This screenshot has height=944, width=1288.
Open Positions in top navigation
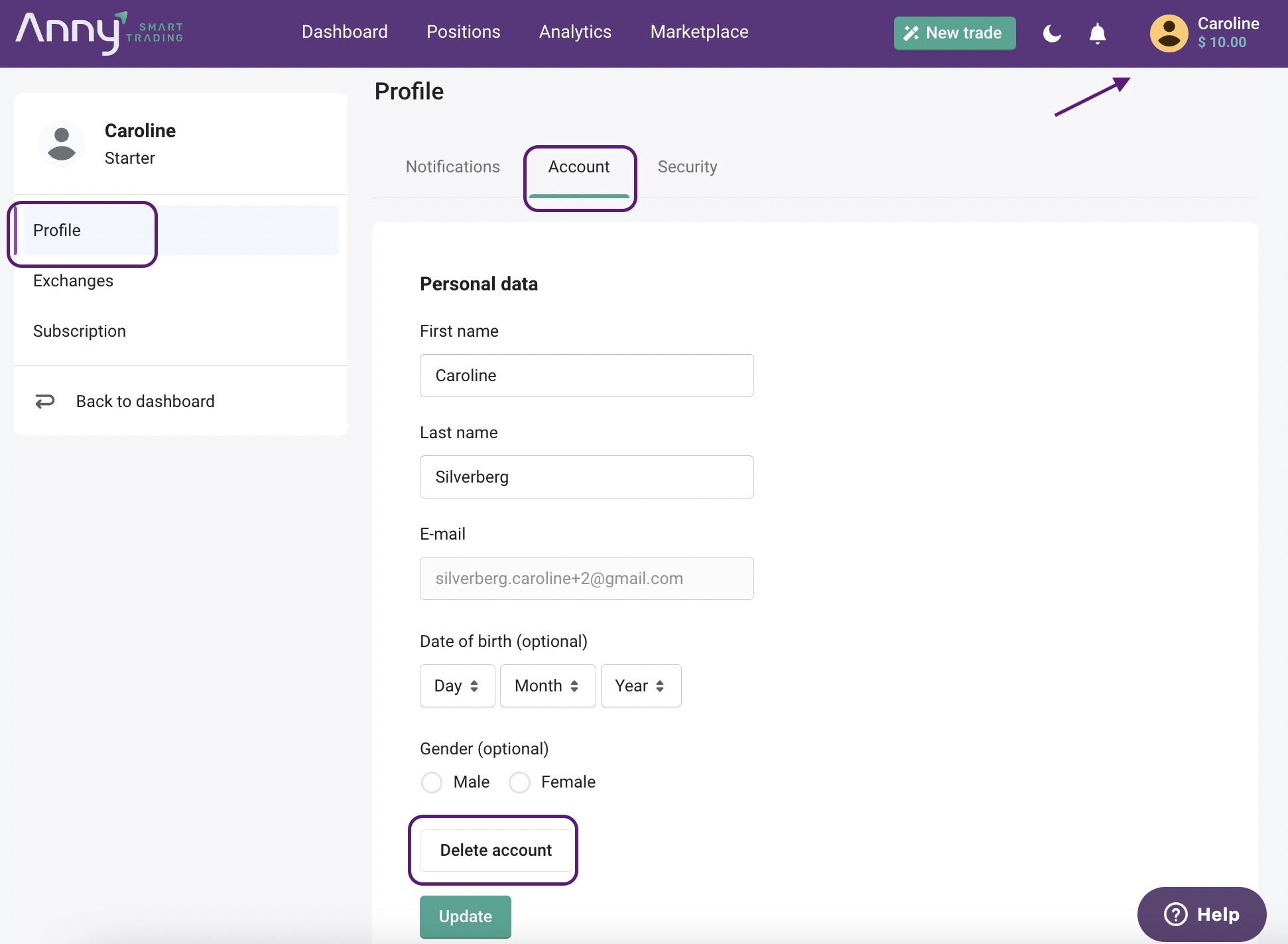(464, 32)
